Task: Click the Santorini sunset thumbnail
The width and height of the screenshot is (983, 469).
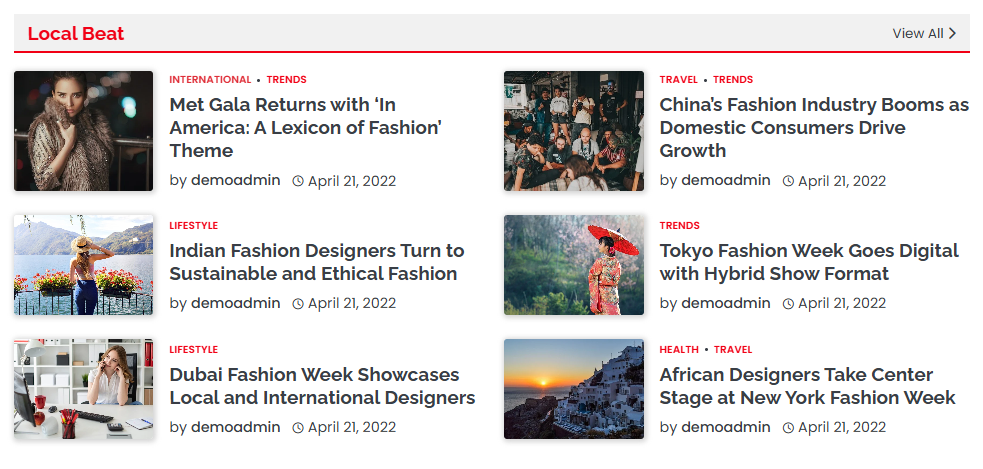Action: pyautogui.click(x=574, y=389)
